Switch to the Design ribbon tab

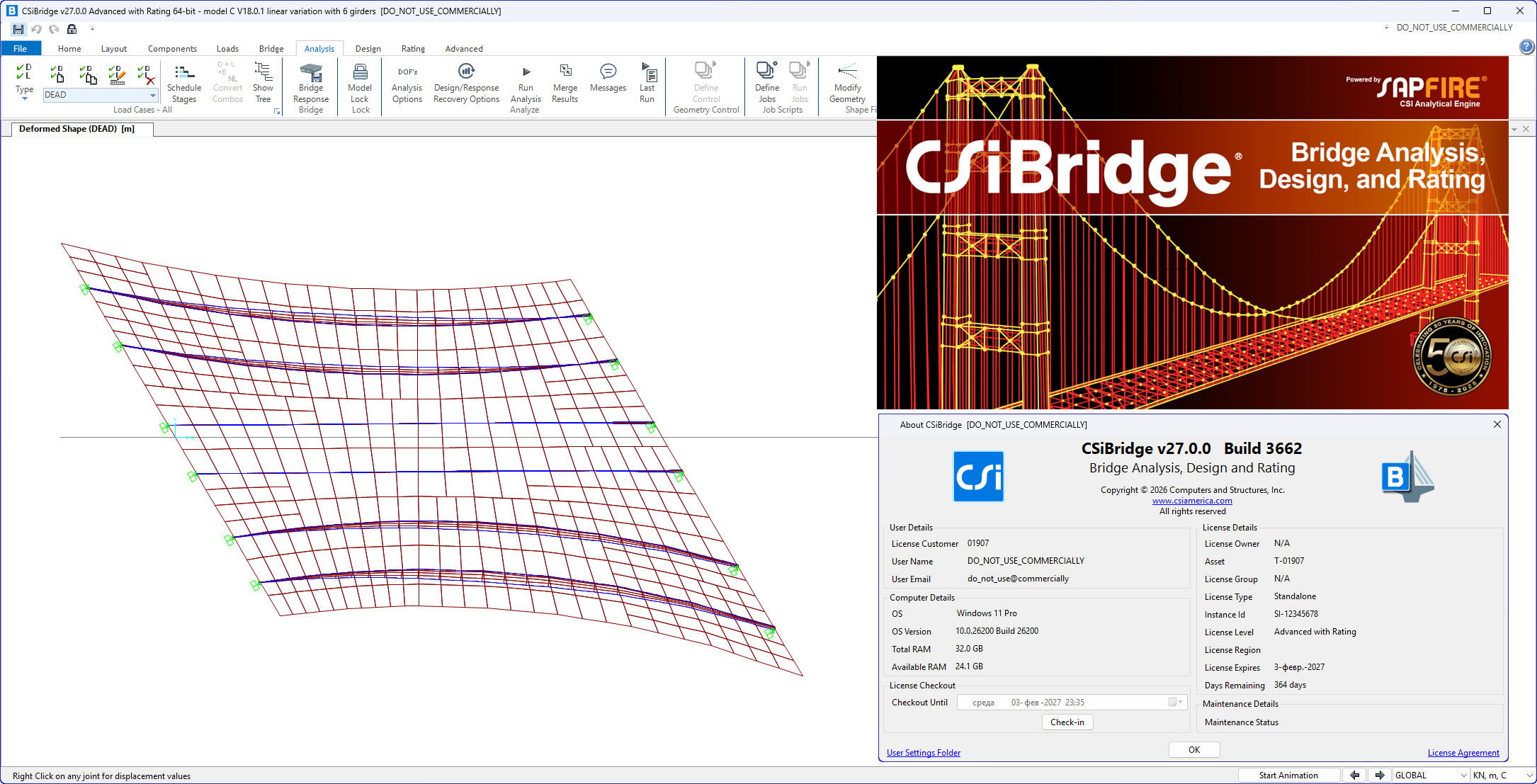[368, 49]
